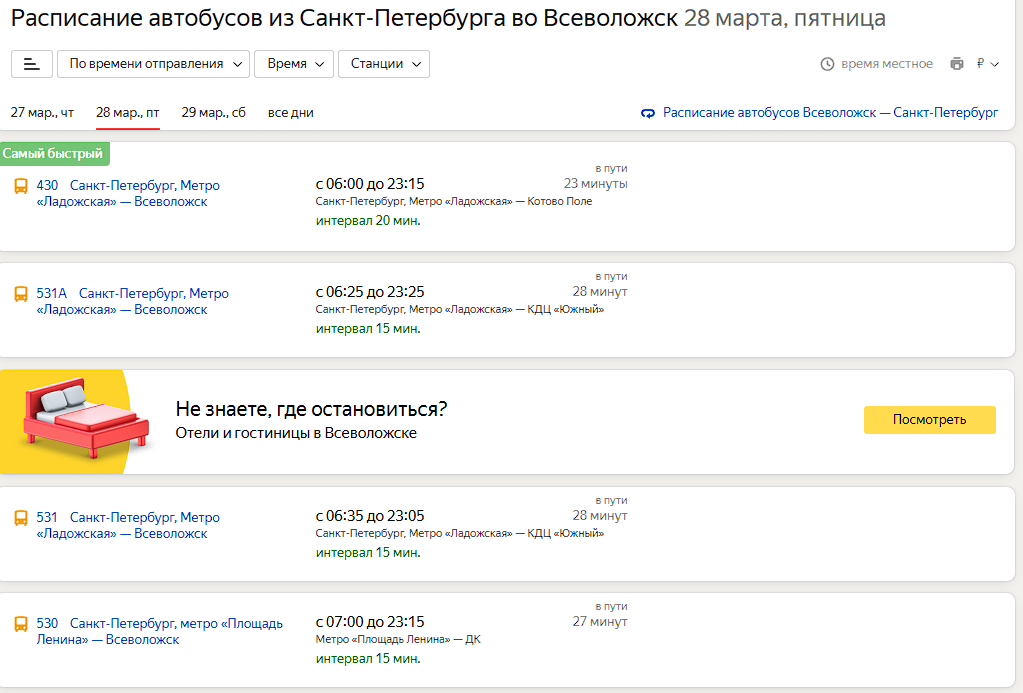Click the clock icon near local time
The height and width of the screenshot is (693, 1023).
[827, 64]
